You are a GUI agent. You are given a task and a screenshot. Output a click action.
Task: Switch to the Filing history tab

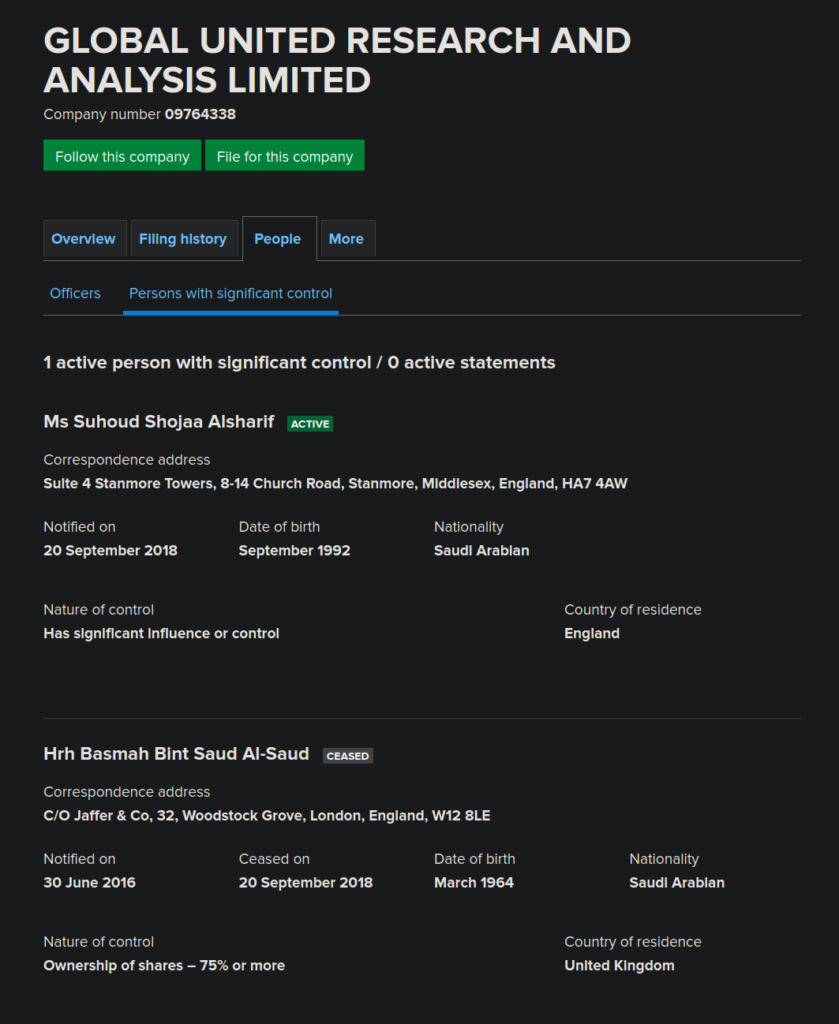coord(183,239)
